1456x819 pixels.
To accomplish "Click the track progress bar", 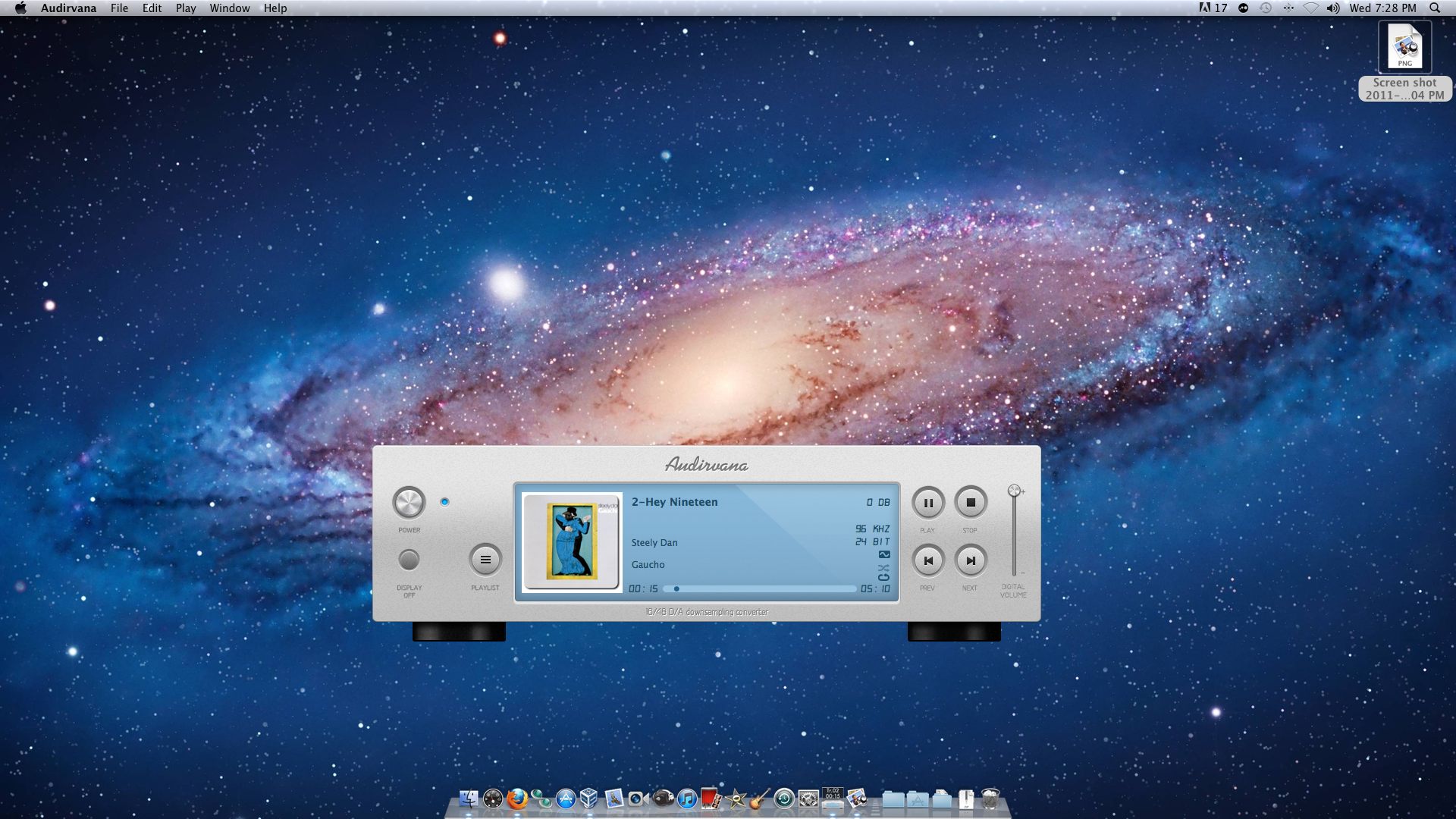I will point(758,588).
